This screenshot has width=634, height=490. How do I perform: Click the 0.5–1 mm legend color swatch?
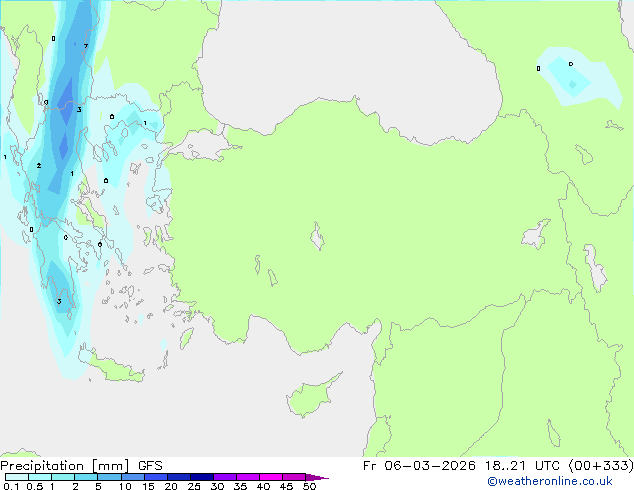pos(40,477)
